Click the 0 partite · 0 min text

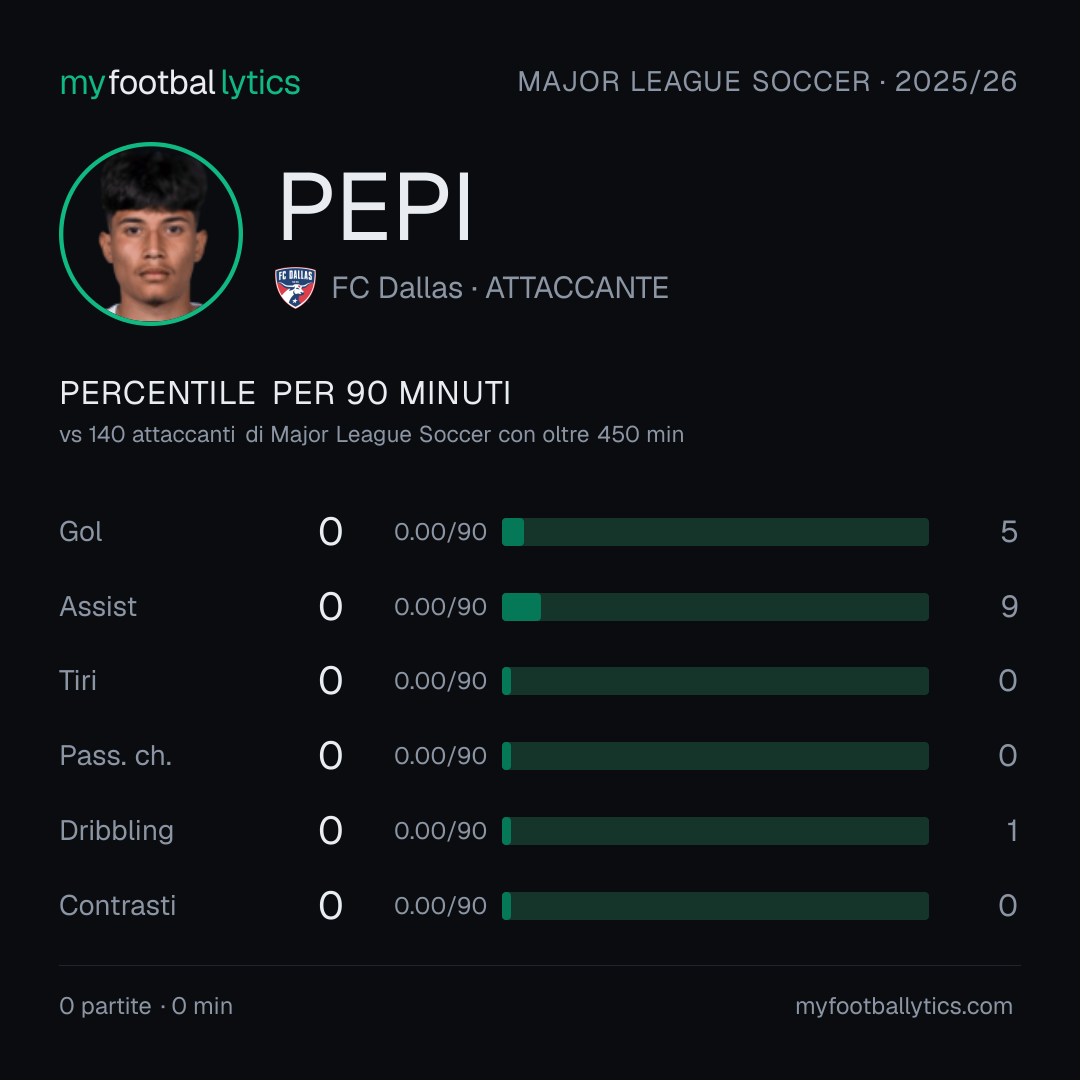tap(146, 1006)
